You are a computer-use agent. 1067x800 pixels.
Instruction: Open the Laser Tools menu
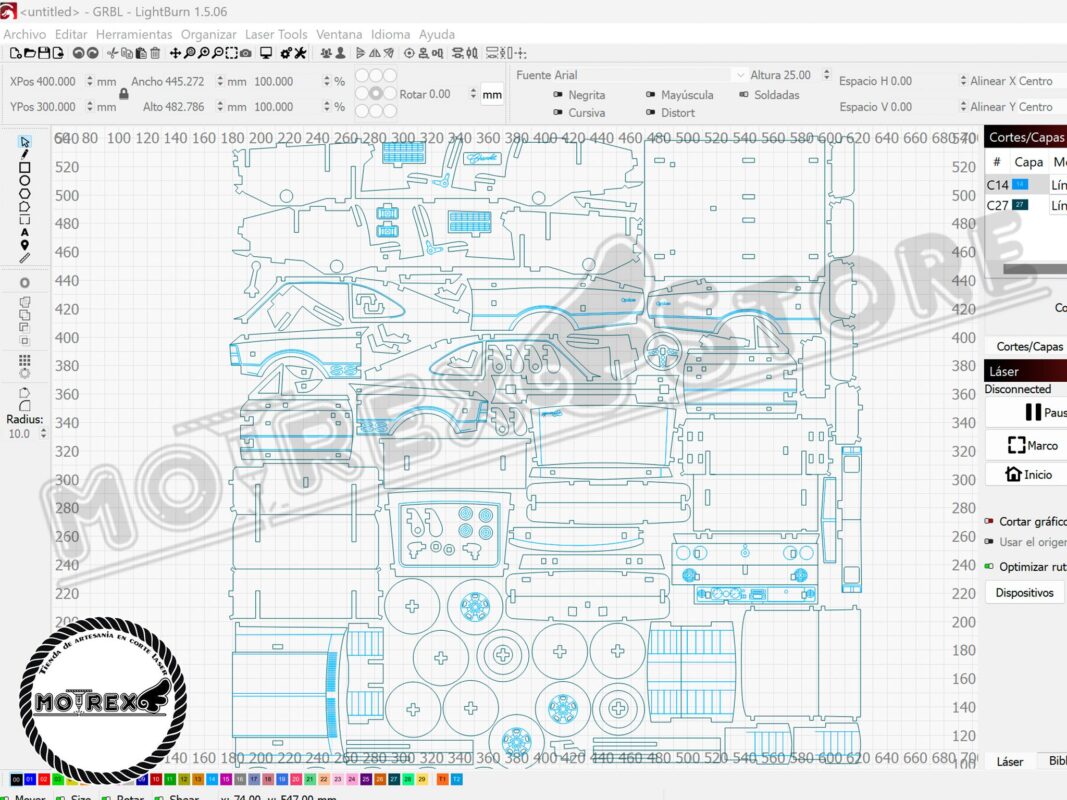[276, 34]
